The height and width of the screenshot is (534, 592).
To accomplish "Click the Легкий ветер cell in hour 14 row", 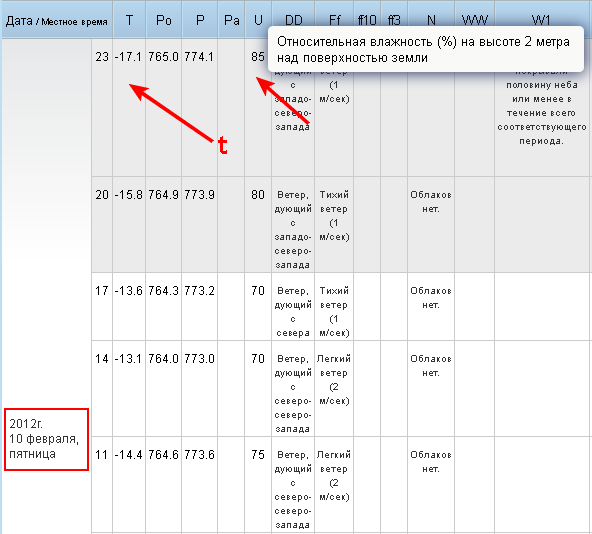I will point(334,380).
